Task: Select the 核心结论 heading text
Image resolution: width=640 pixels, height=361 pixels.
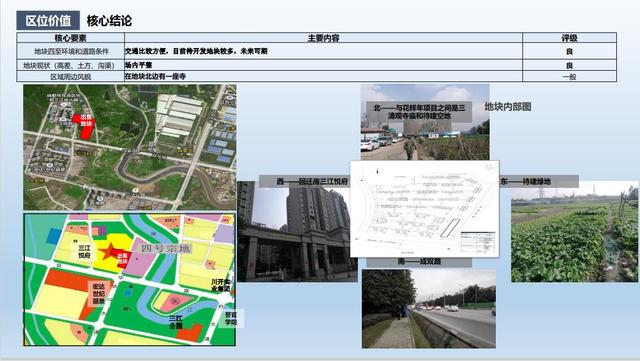Action: [x=109, y=21]
